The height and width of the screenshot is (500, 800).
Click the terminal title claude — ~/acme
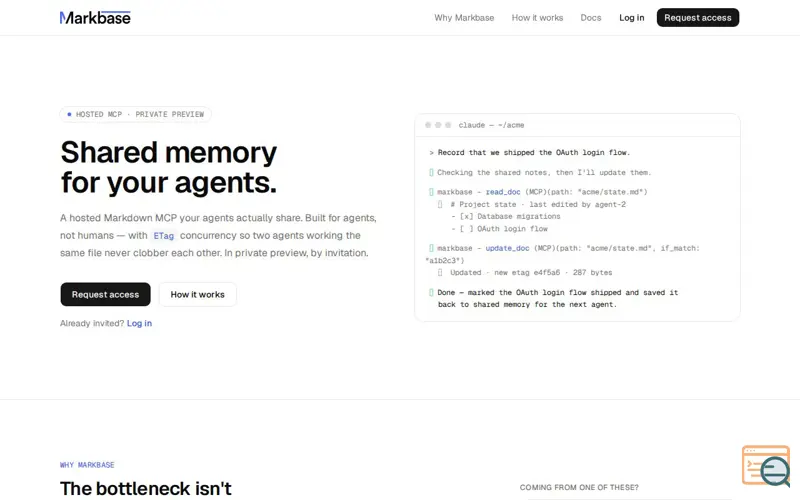pos(491,125)
